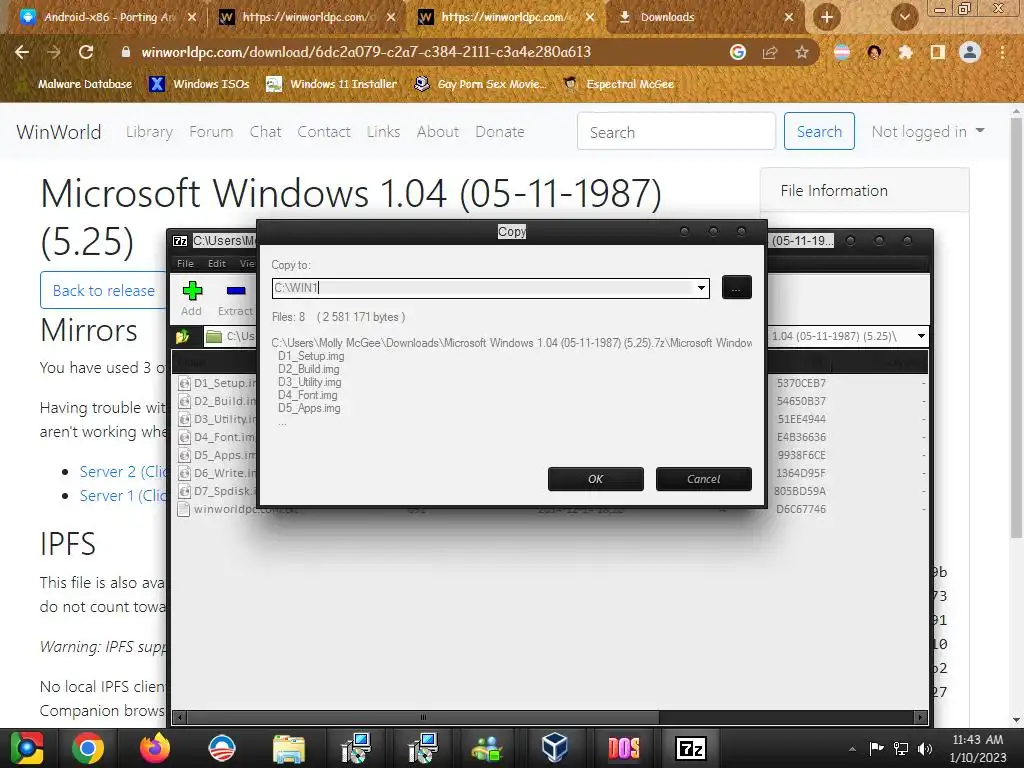This screenshot has width=1024, height=768.
Task: Open the Chrome profile avatar
Action: click(x=970, y=52)
